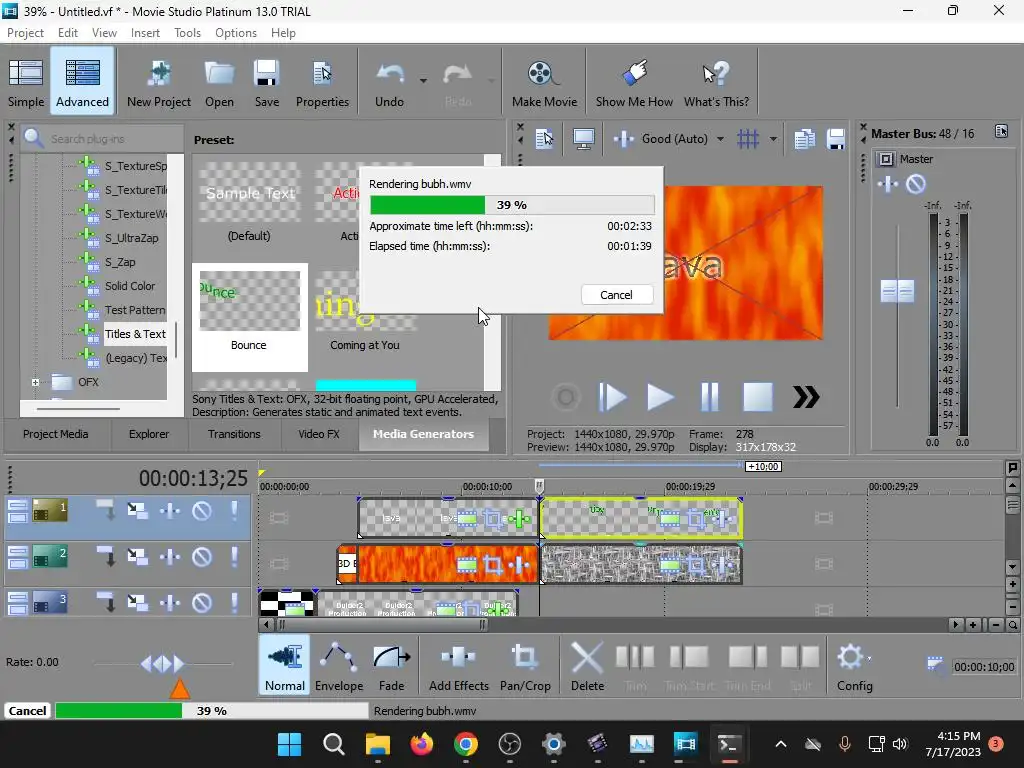Undo the last action
Viewport: 1024px width, 768px height.
click(390, 83)
